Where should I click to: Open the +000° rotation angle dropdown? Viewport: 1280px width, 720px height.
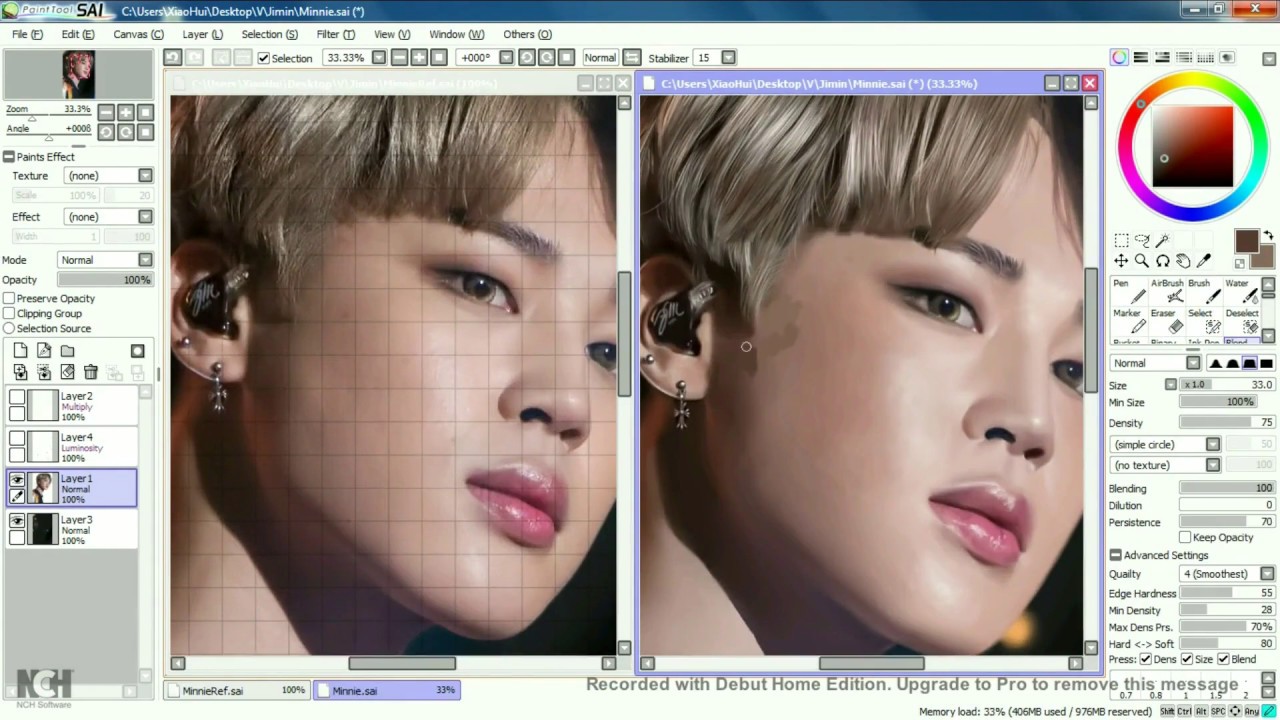[506, 58]
